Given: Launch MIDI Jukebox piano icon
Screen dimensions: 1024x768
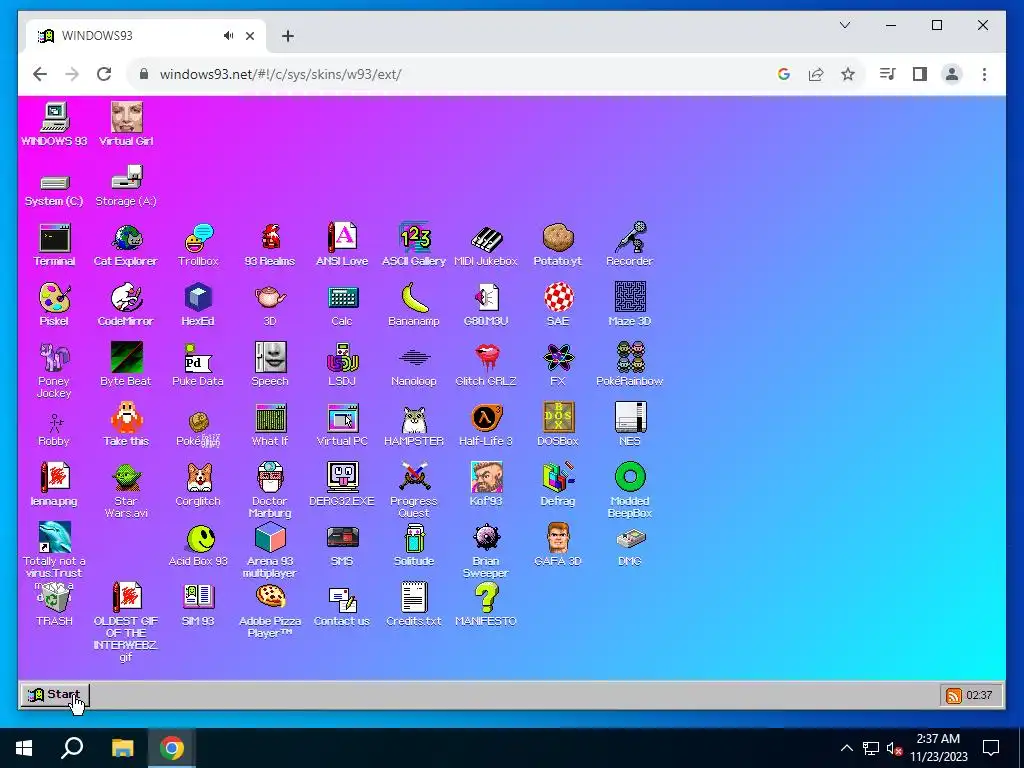Looking at the screenshot, I should 486,238.
